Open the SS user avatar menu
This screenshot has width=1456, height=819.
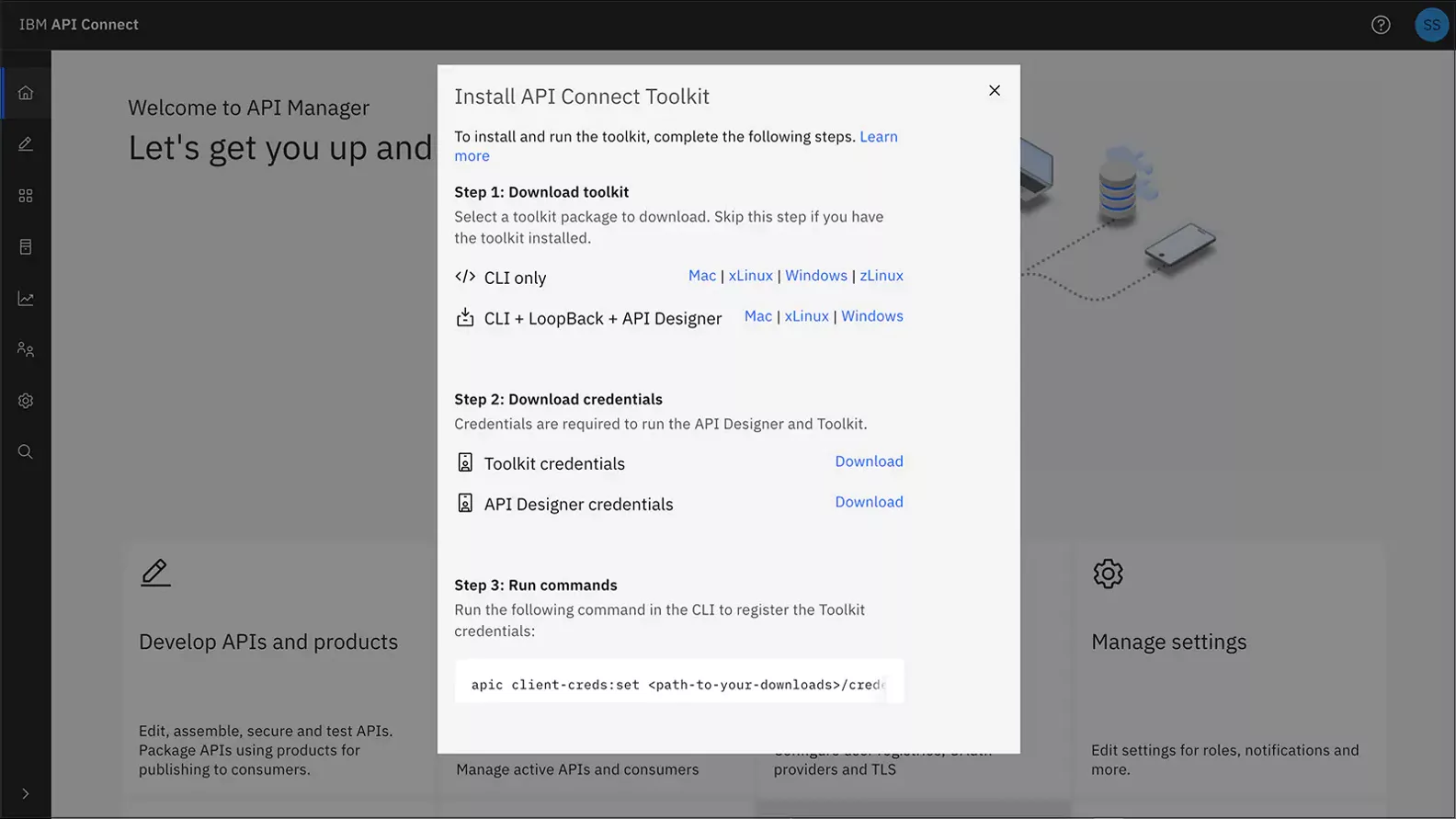(x=1431, y=25)
